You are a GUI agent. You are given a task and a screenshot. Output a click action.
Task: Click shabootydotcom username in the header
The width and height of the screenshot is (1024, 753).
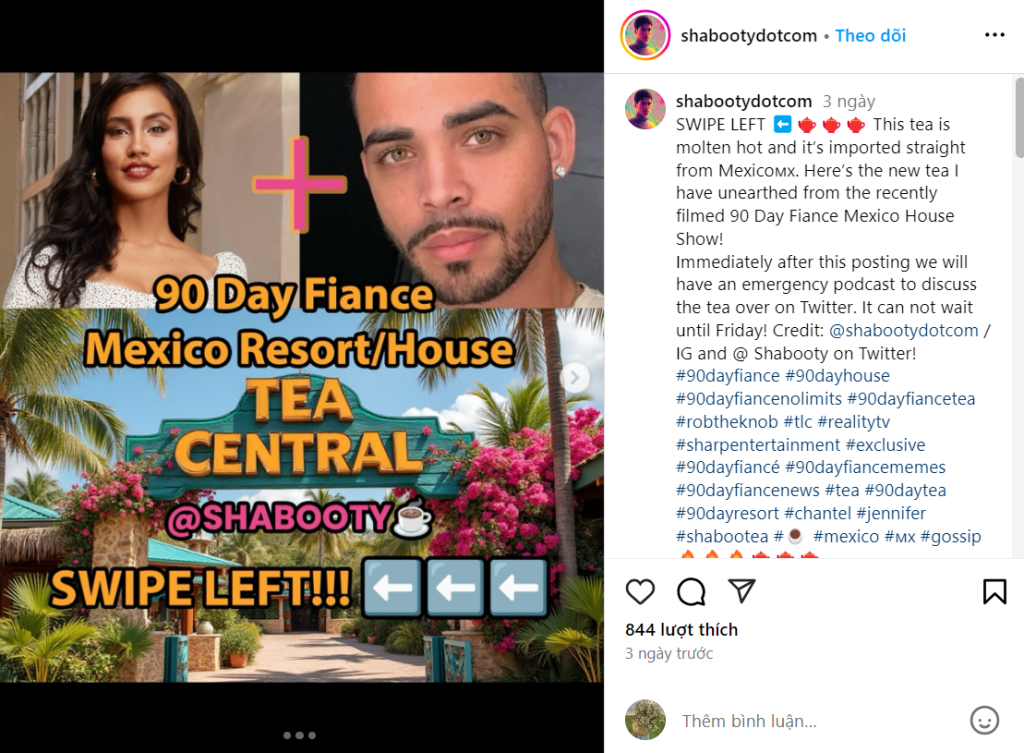pyautogui.click(x=748, y=35)
